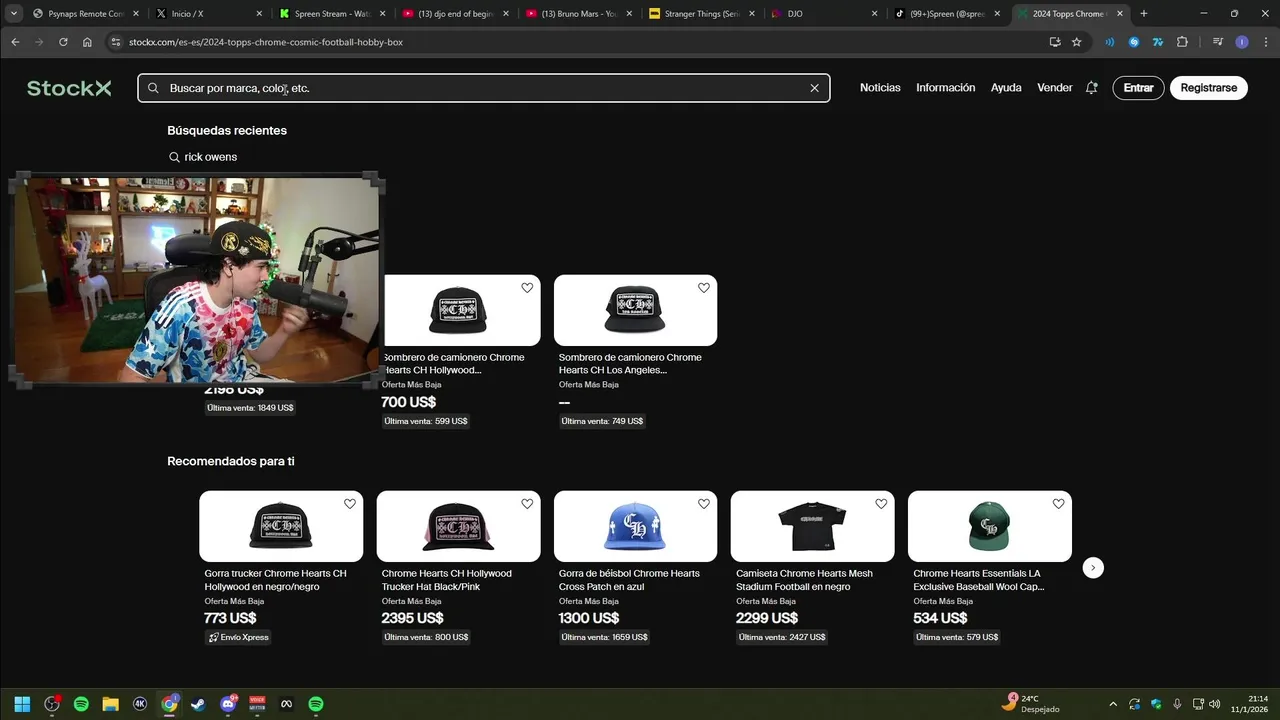Screen dimensions: 1280x720
Task: Click the Última venta: 1659 US$ label
Action: pyautogui.click(x=604, y=637)
